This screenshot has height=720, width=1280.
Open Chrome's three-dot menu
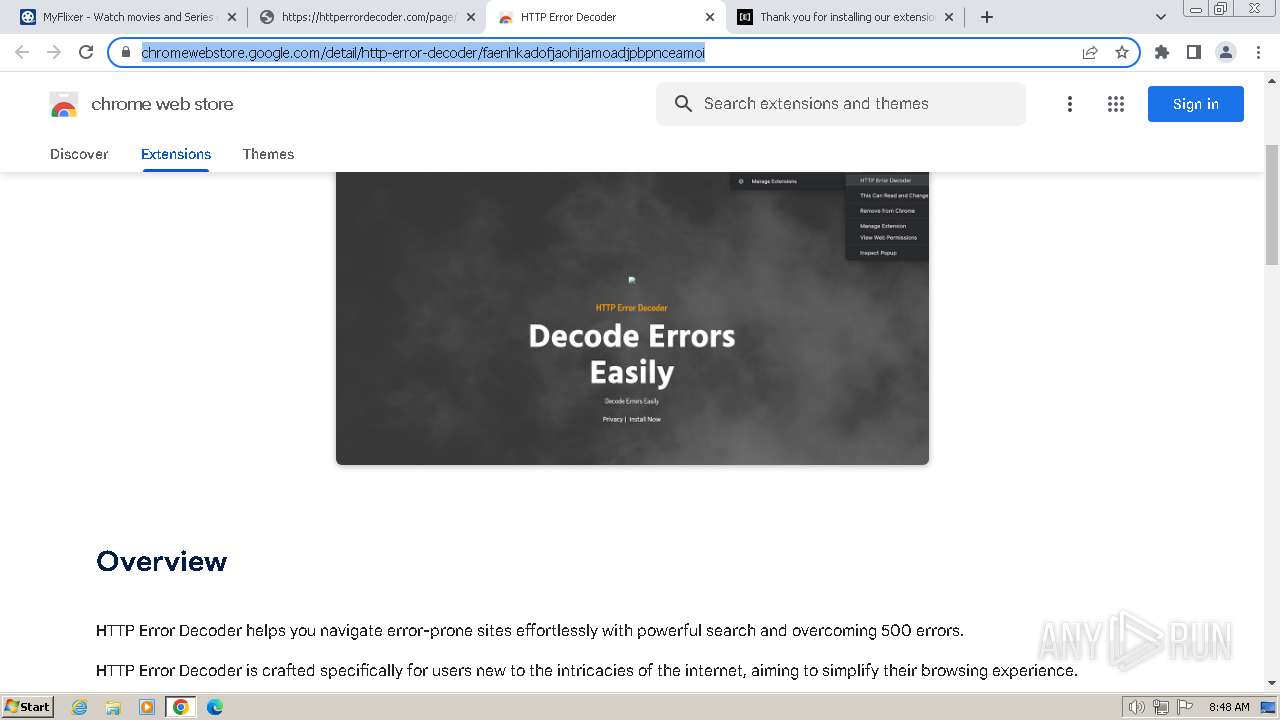coord(1258,52)
